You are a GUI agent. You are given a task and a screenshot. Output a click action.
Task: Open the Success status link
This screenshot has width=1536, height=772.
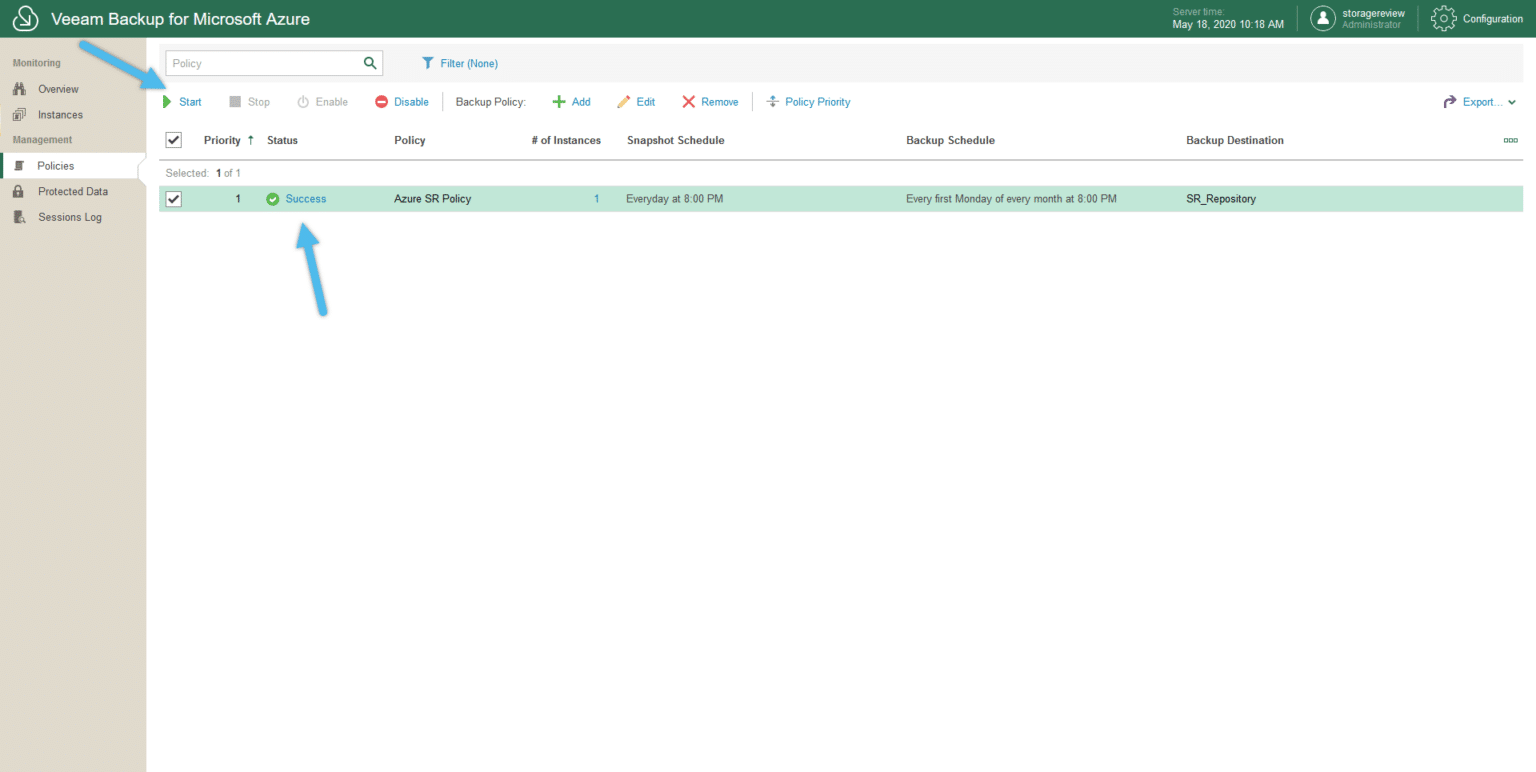306,199
